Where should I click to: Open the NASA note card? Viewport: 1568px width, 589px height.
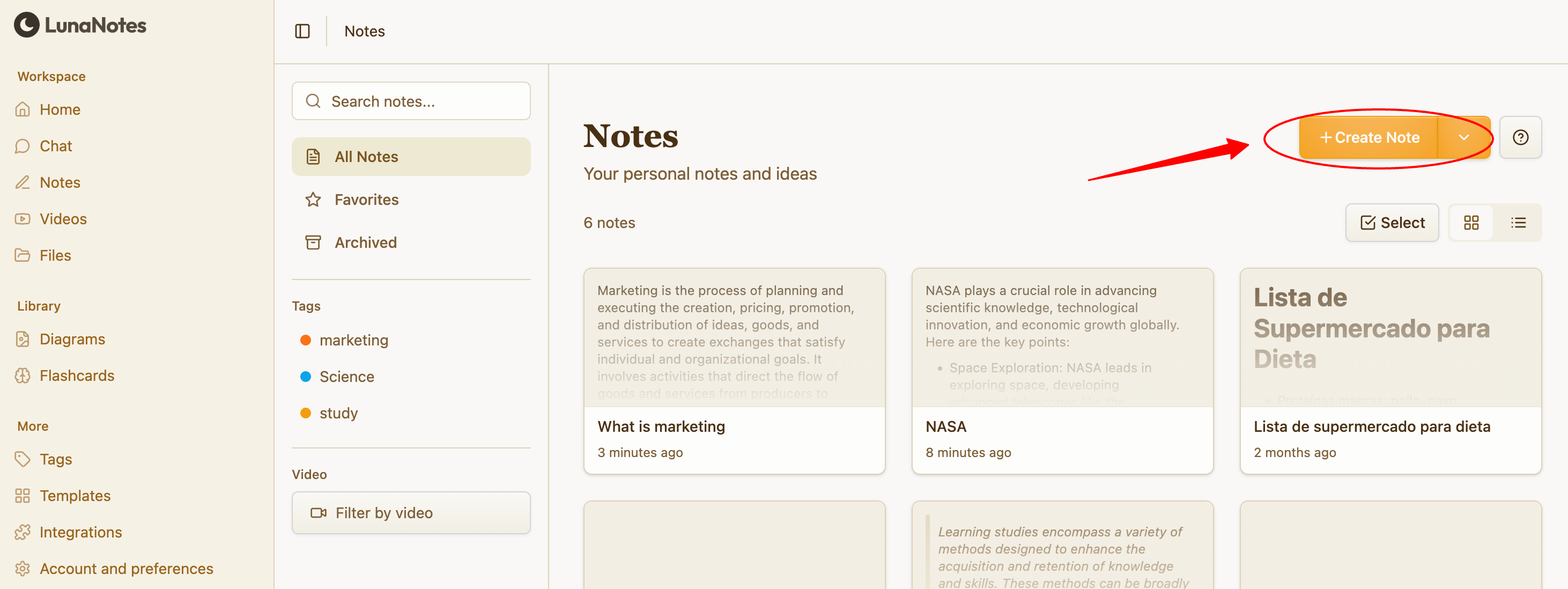pos(1062,370)
